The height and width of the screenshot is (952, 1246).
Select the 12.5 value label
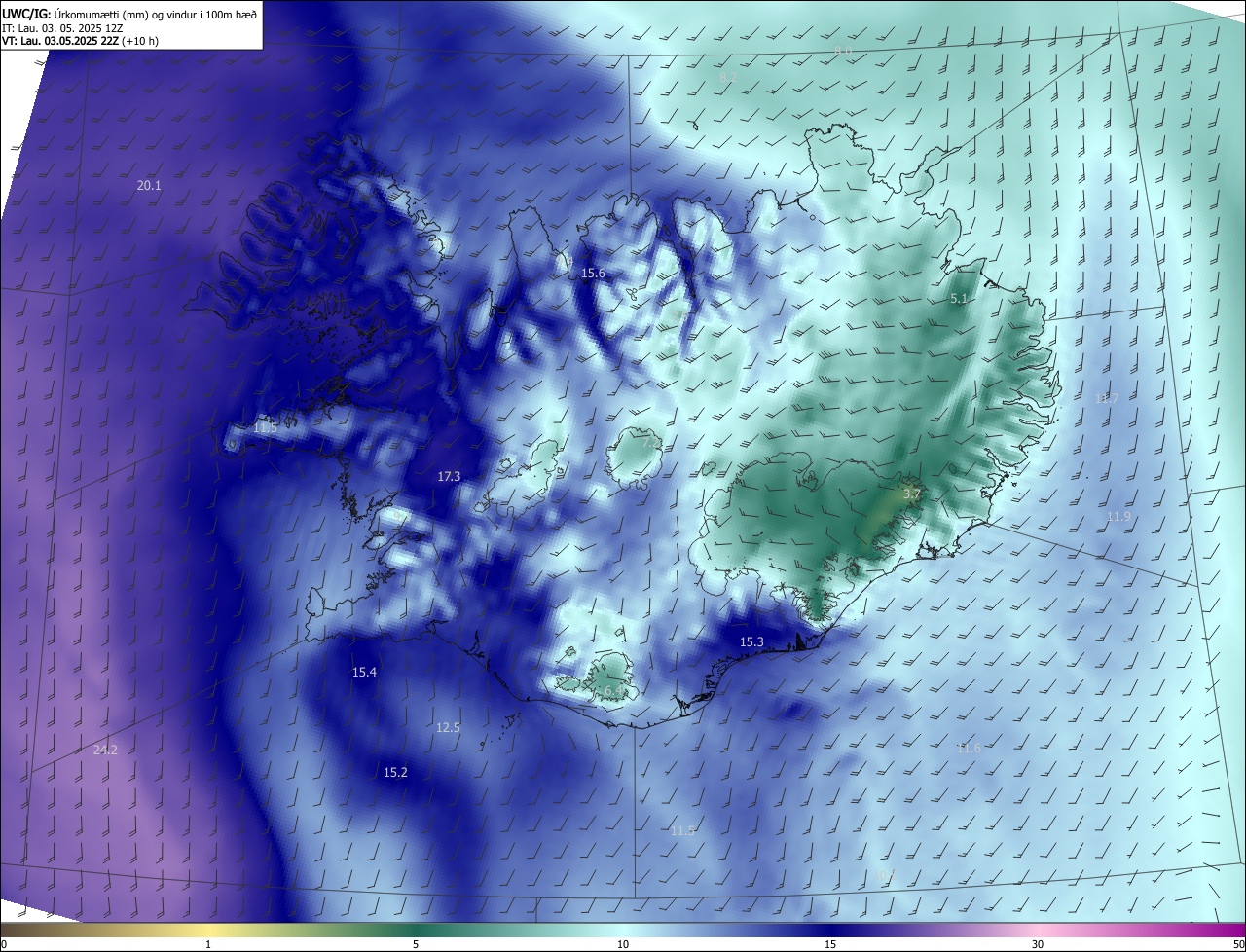coord(448,727)
